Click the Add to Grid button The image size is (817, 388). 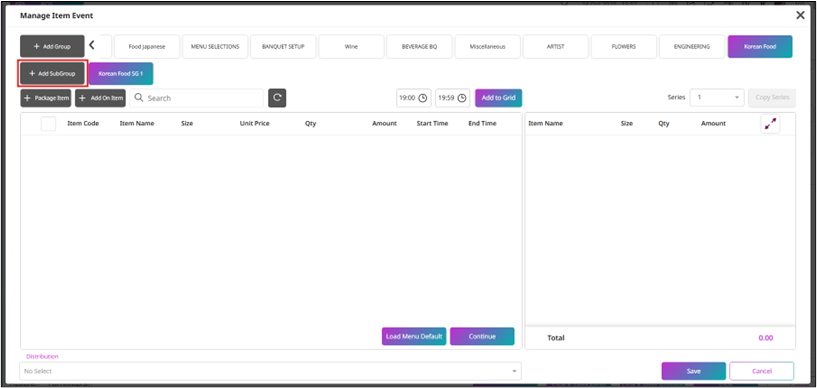click(499, 98)
